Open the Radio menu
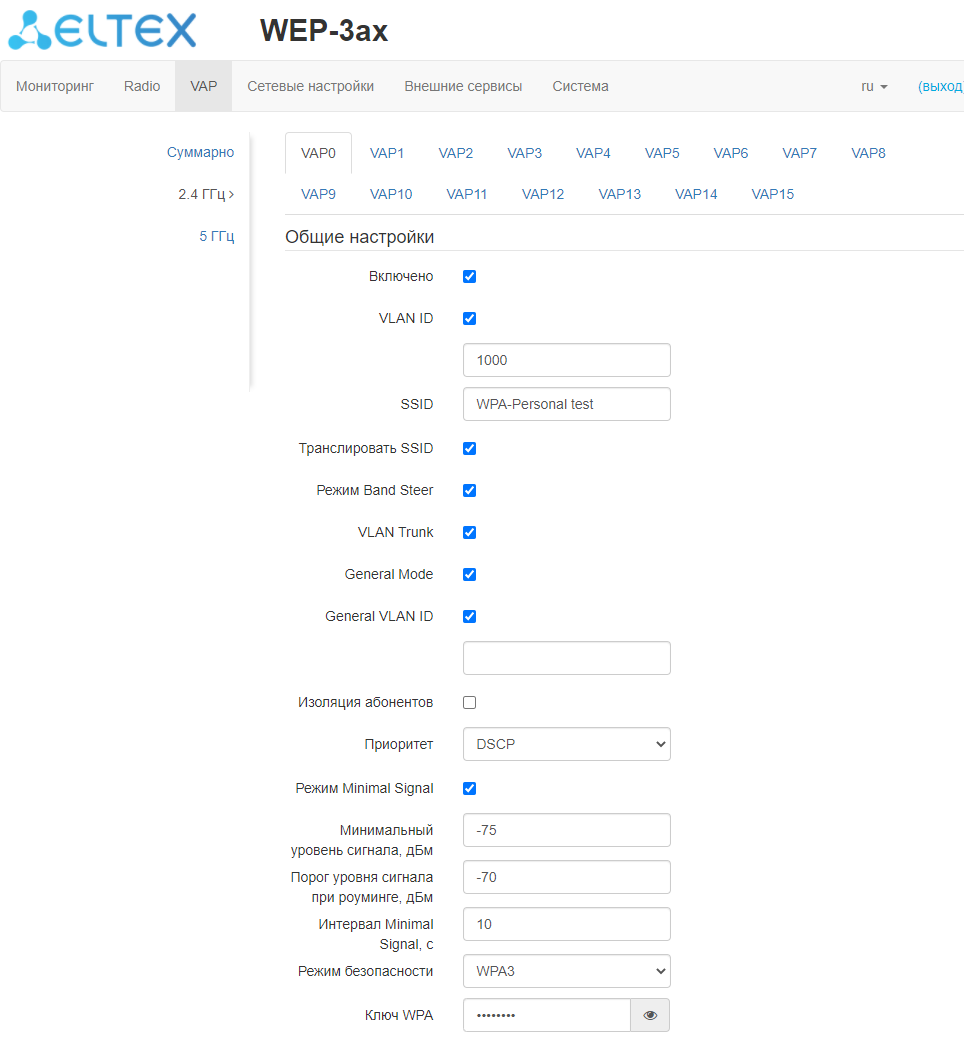The height and width of the screenshot is (1039, 964). point(142,86)
